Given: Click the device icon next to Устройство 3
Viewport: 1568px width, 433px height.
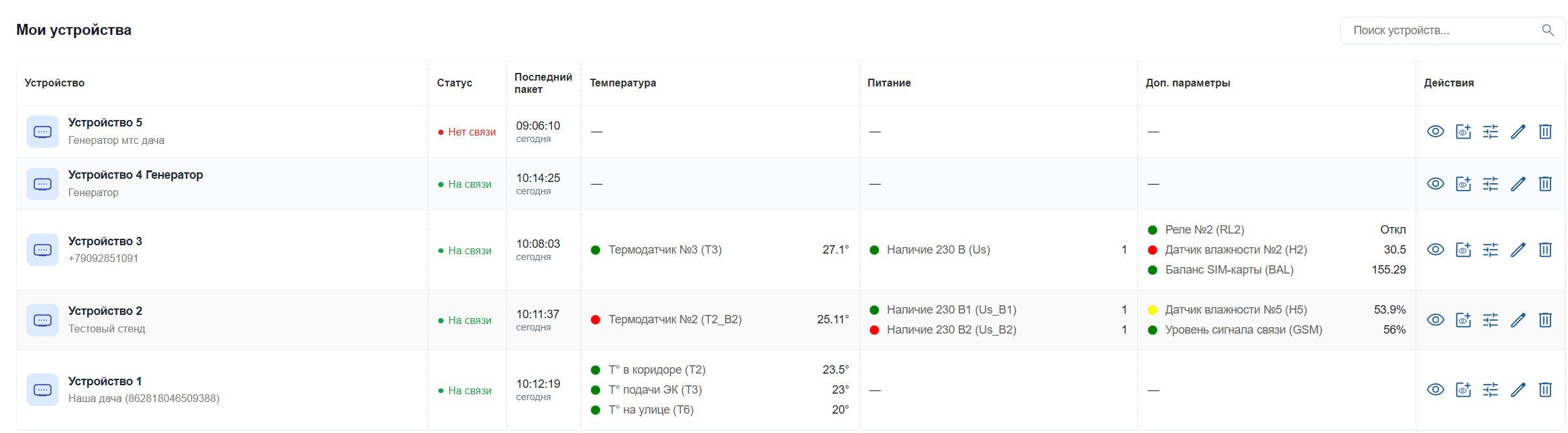Looking at the screenshot, I should coord(43,250).
